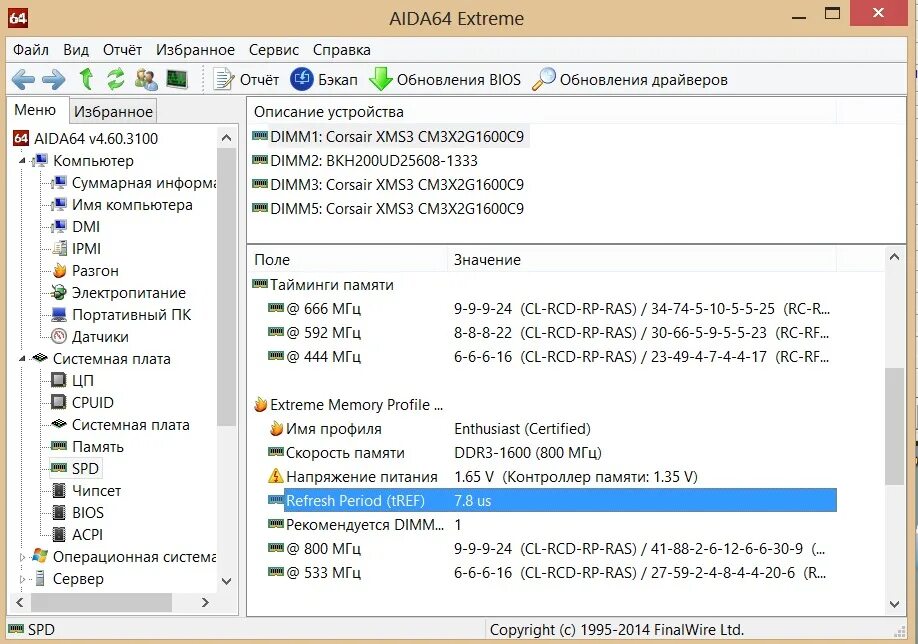Click Обновления BIOS toolbar button
The width and height of the screenshot is (918, 644).
445,79
